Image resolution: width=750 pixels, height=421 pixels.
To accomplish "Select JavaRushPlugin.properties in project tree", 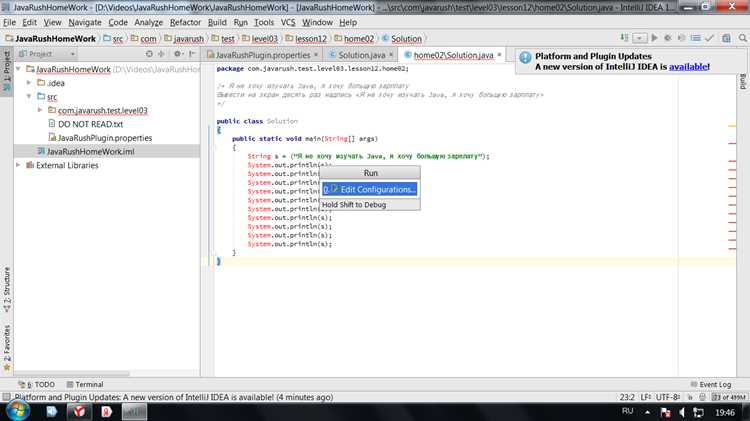I will tap(105, 138).
